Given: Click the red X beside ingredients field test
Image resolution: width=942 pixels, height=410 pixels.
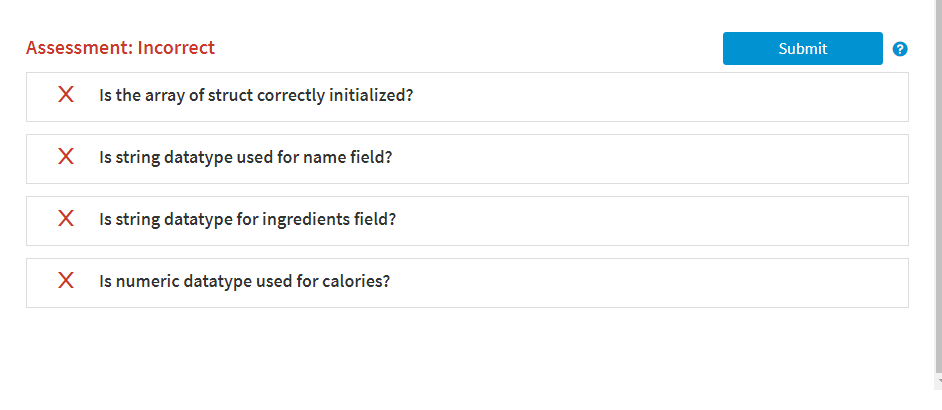Looking at the screenshot, I should pos(66,218).
